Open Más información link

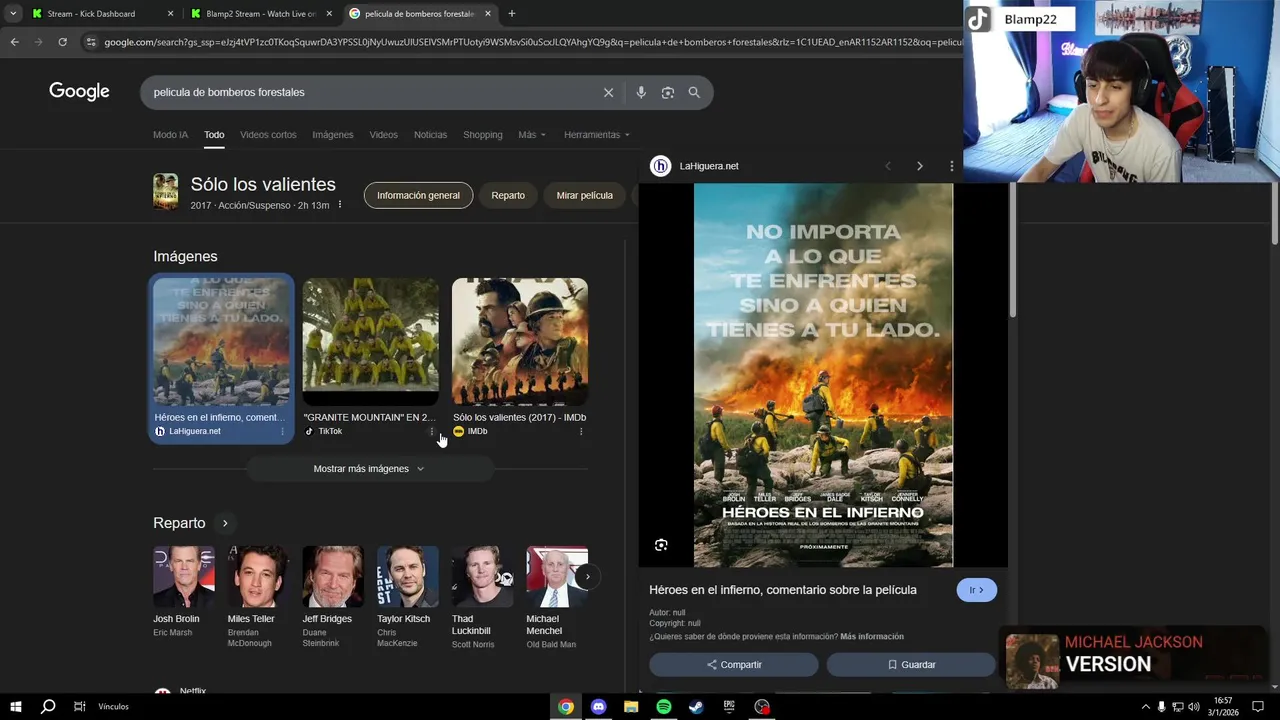[x=872, y=636]
